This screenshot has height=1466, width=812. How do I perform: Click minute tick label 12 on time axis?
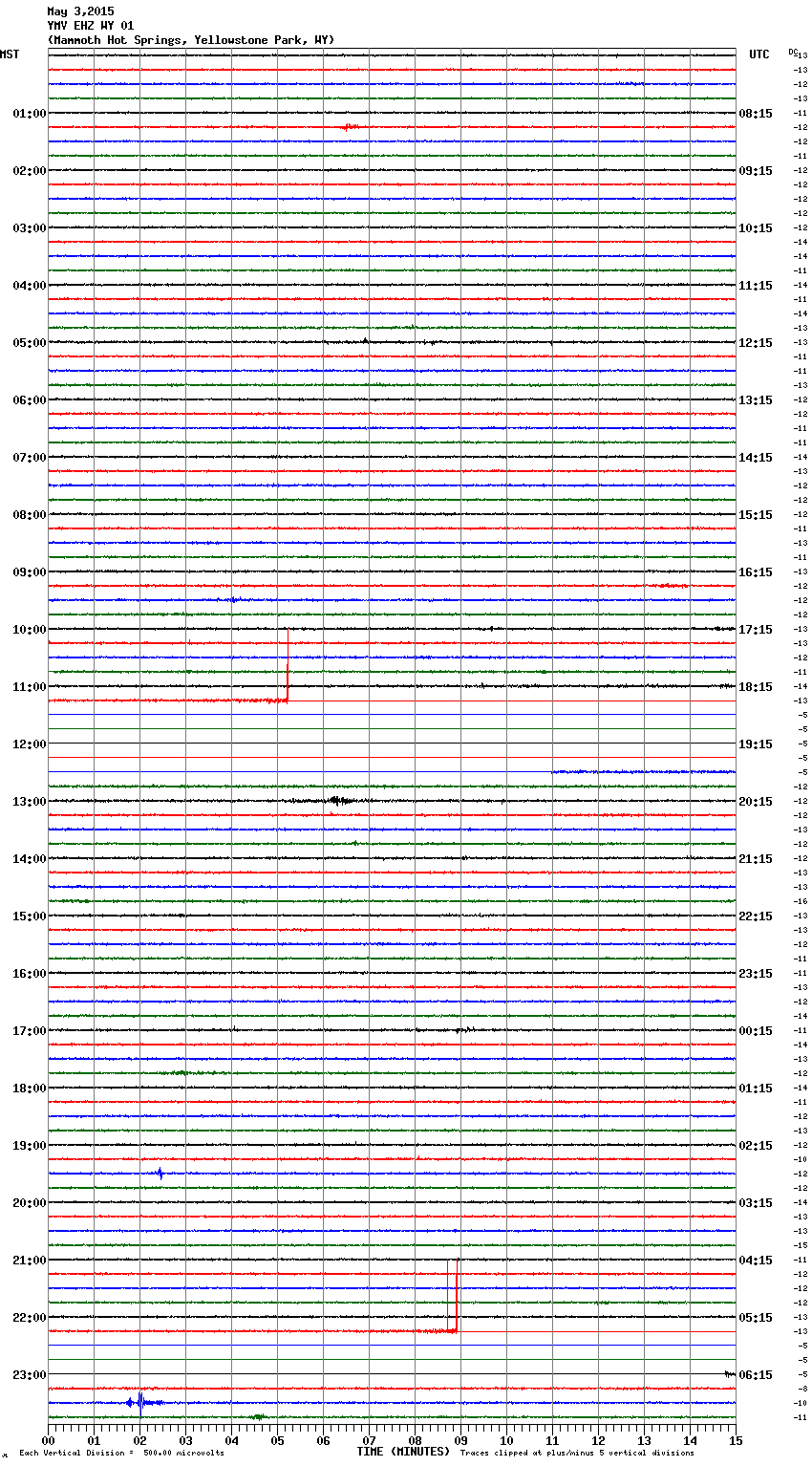click(598, 1441)
